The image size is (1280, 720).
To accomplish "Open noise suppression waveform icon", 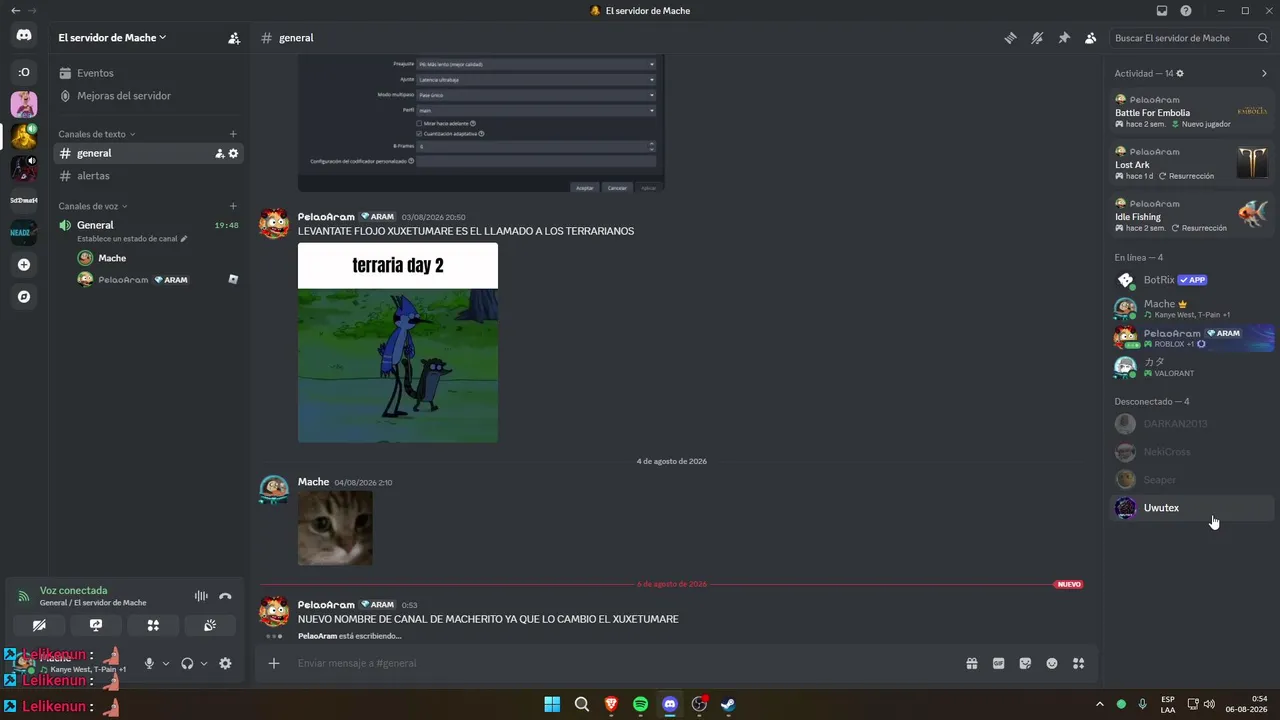I will point(201,596).
